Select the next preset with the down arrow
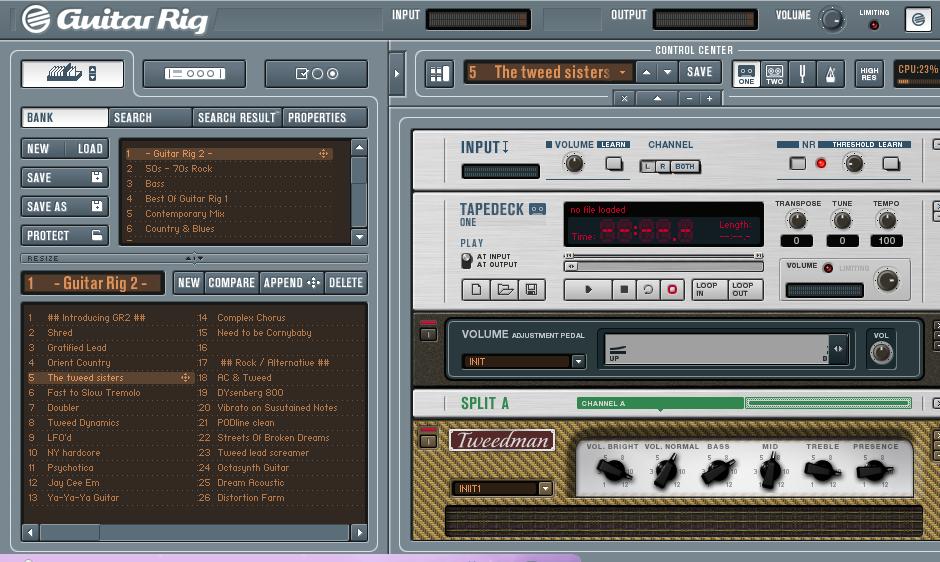Image resolution: width=940 pixels, height=562 pixels. pyautogui.click(x=667, y=73)
